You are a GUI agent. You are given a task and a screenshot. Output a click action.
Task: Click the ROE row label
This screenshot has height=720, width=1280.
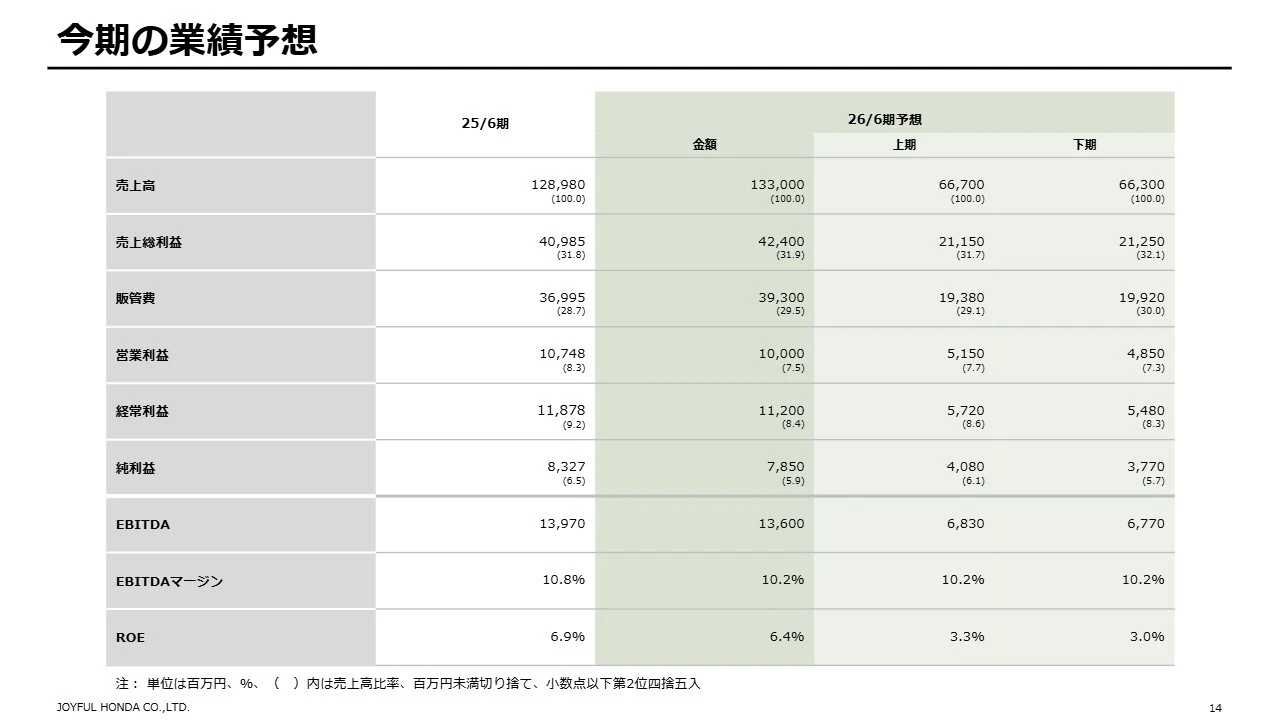(x=130, y=637)
